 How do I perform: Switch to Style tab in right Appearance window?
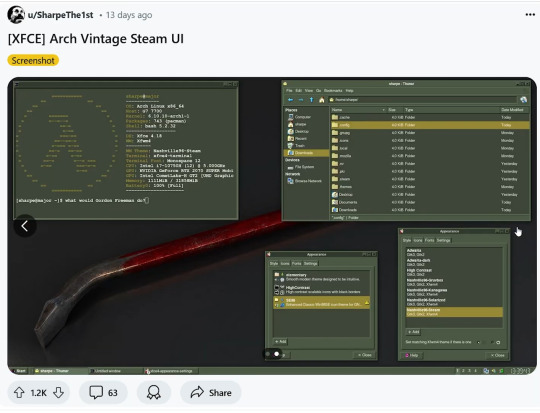[407, 240]
